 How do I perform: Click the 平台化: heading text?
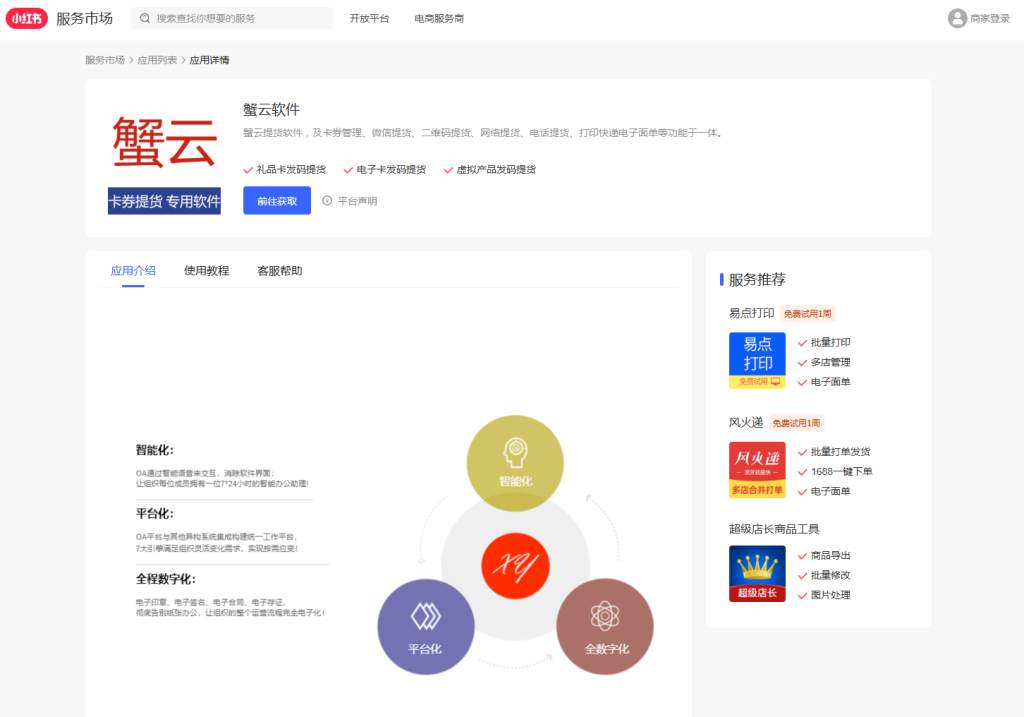pos(155,514)
